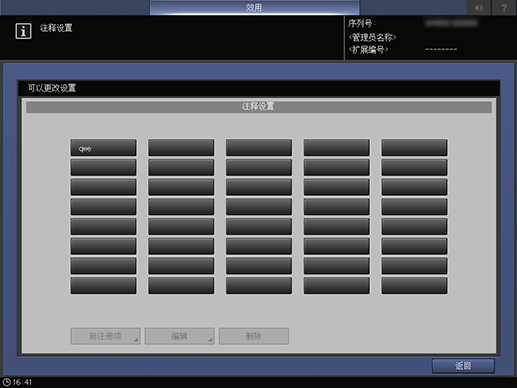Click the 编辑 button

(x=180, y=336)
